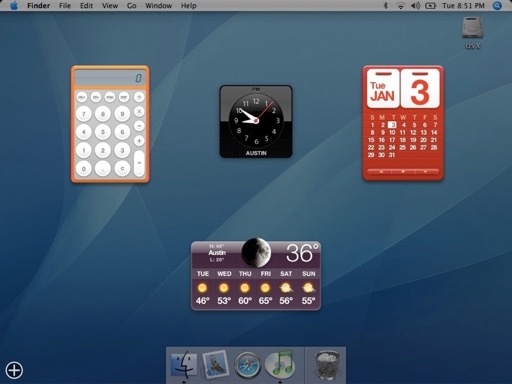This screenshot has width=512, height=384.
Task: Click the moon icon on weather widget
Action: pyautogui.click(x=256, y=252)
